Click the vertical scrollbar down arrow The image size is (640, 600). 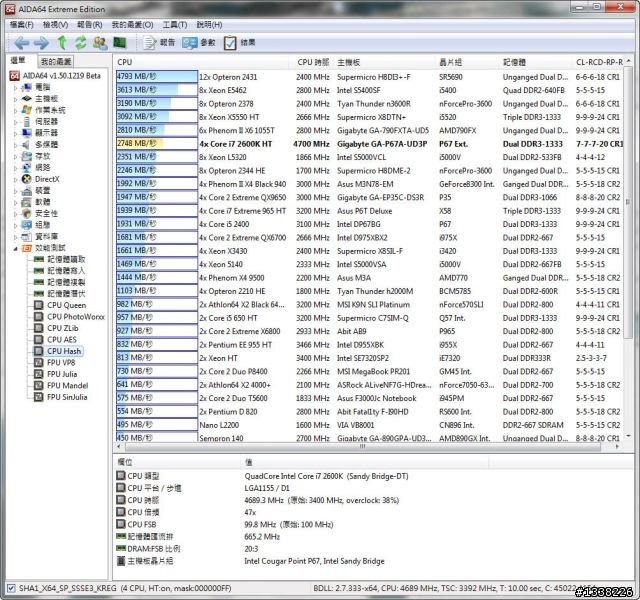click(x=628, y=436)
